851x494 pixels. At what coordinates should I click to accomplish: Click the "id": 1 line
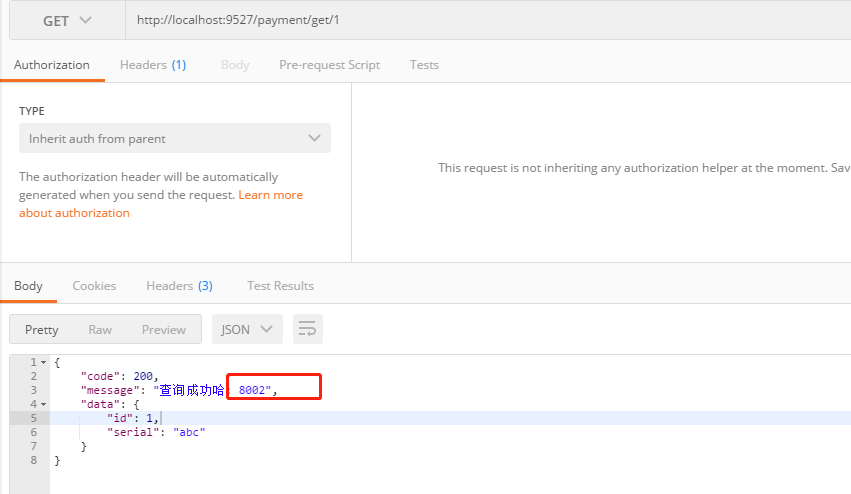133,418
